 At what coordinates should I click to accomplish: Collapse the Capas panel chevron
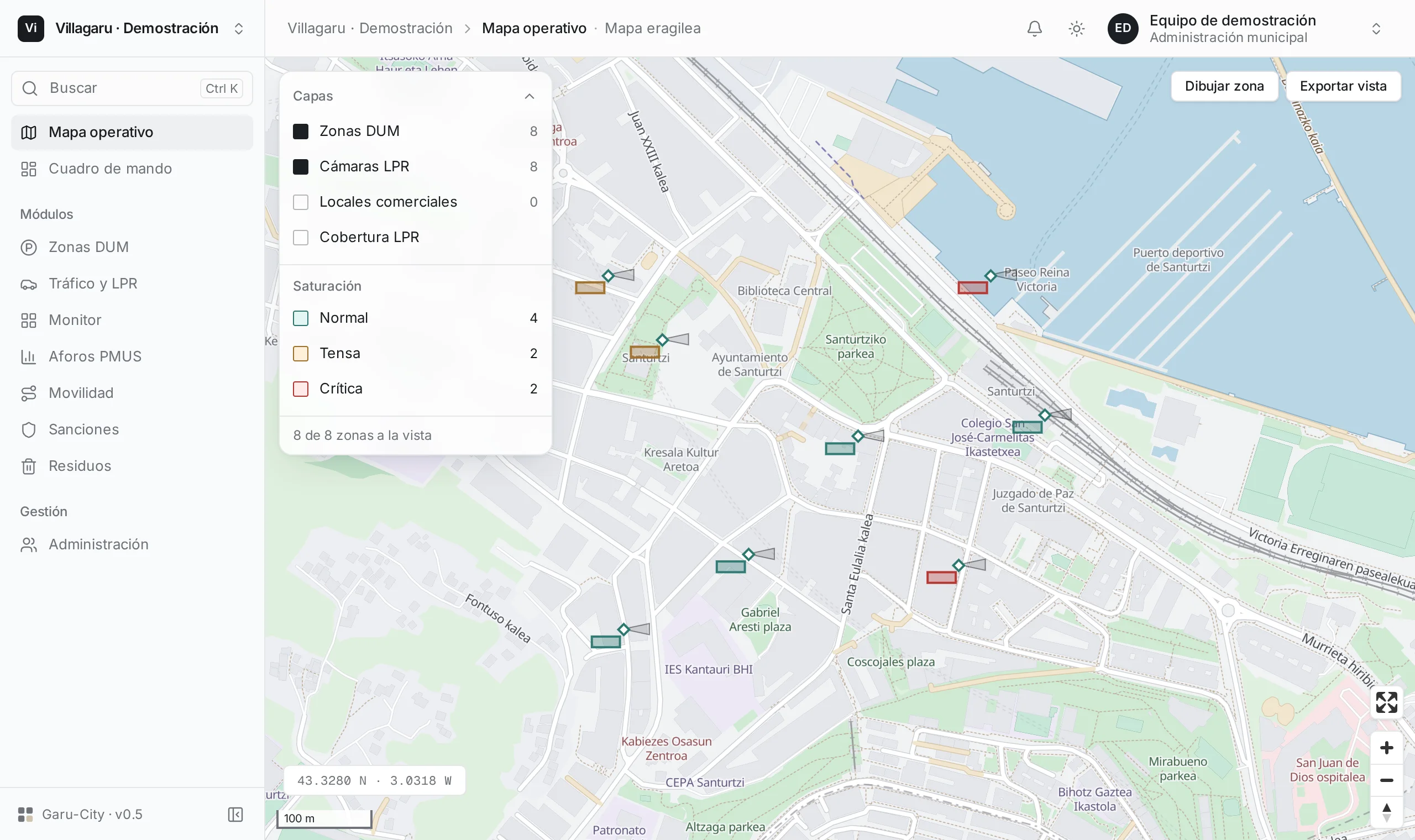[x=529, y=96]
